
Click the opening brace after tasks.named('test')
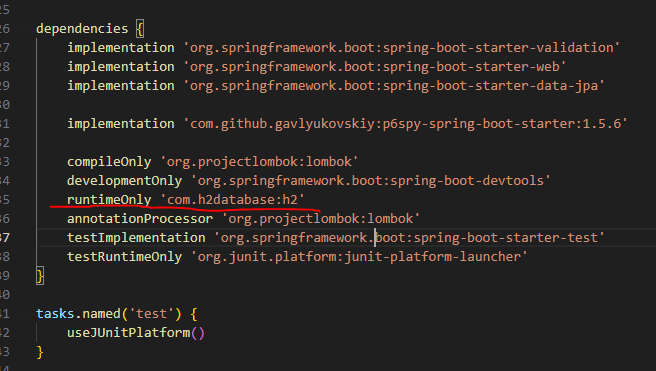click(x=194, y=314)
